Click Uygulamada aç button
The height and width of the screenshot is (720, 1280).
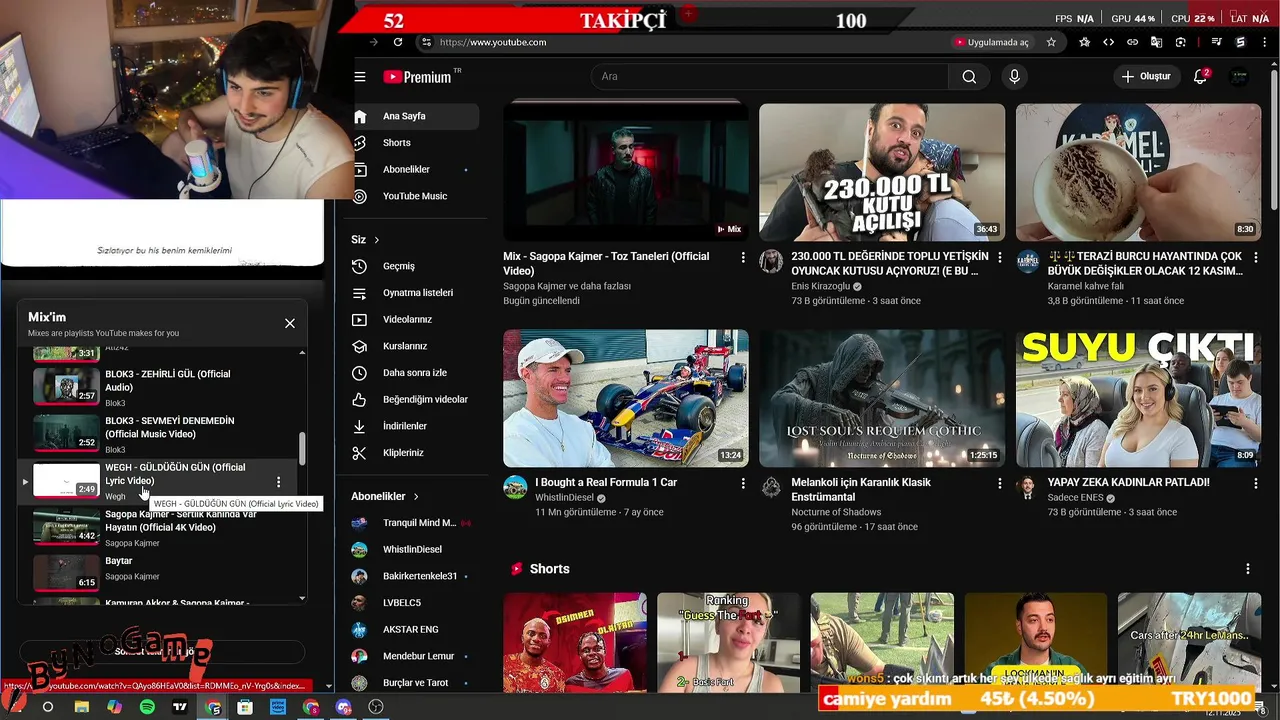tap(991, 42)
